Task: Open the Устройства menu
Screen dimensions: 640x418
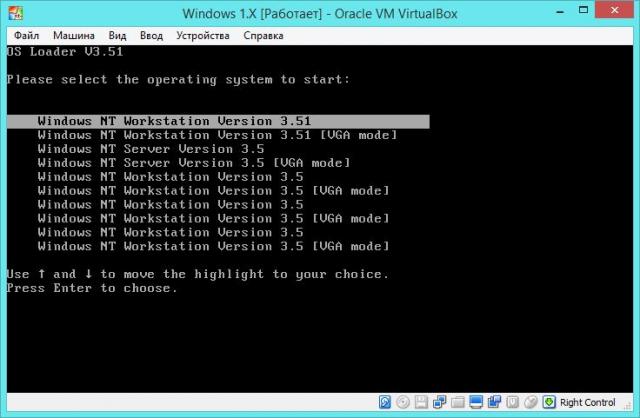Action: 202,36
